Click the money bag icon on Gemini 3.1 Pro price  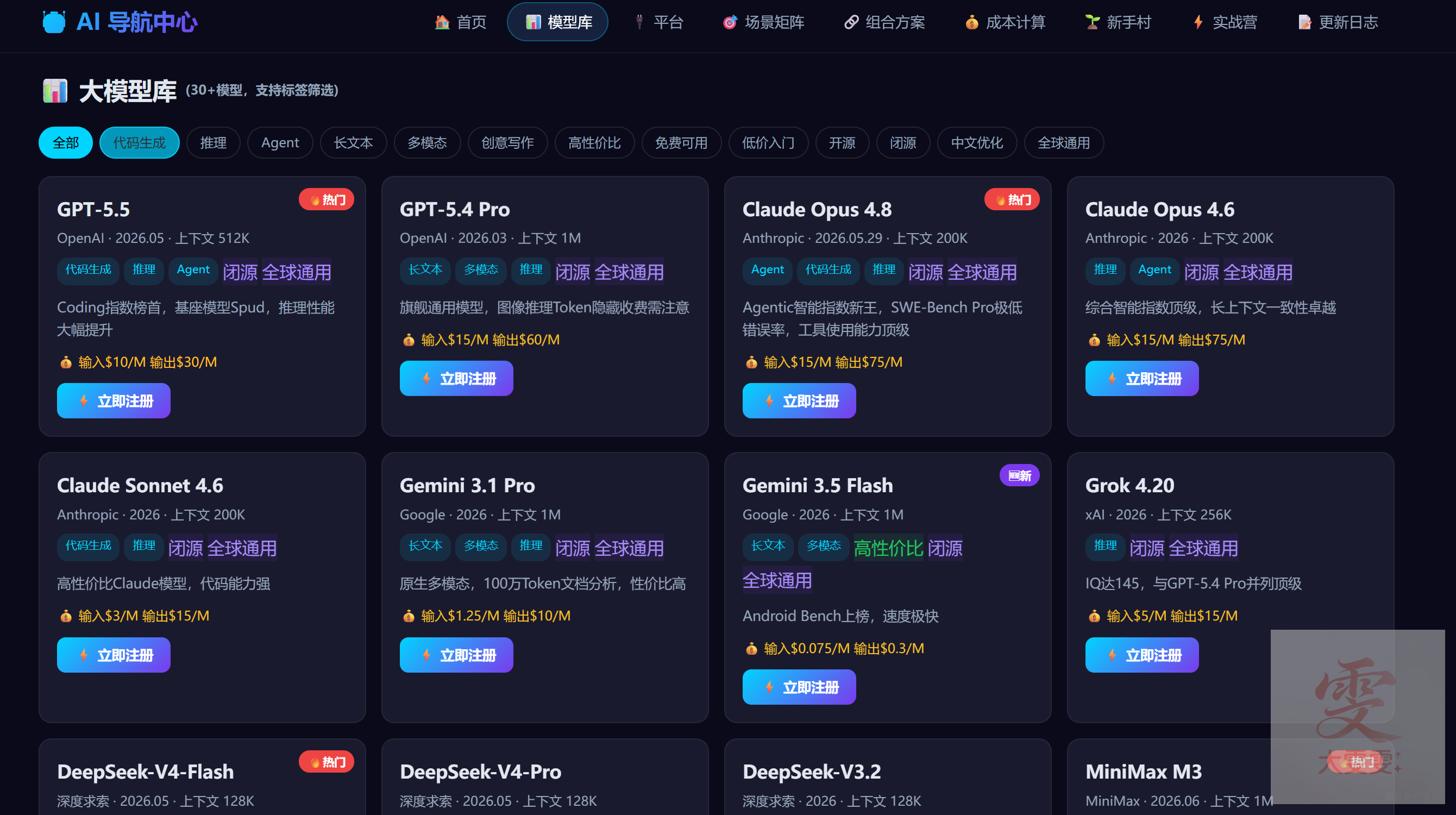[409, 616]
